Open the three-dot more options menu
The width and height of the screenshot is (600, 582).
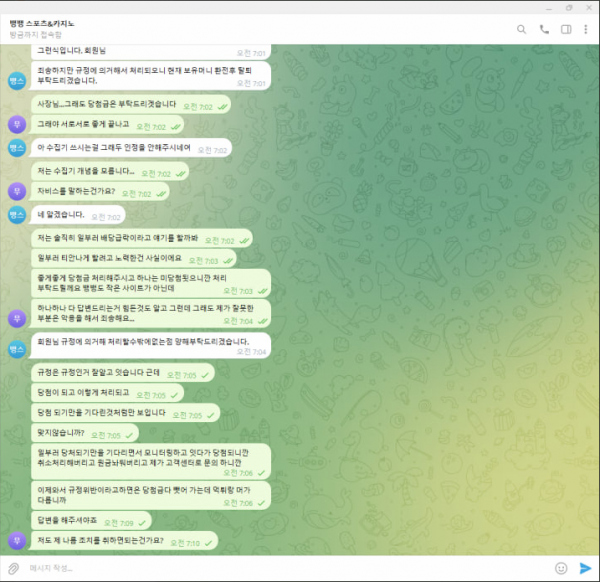[x=585, y=29]
